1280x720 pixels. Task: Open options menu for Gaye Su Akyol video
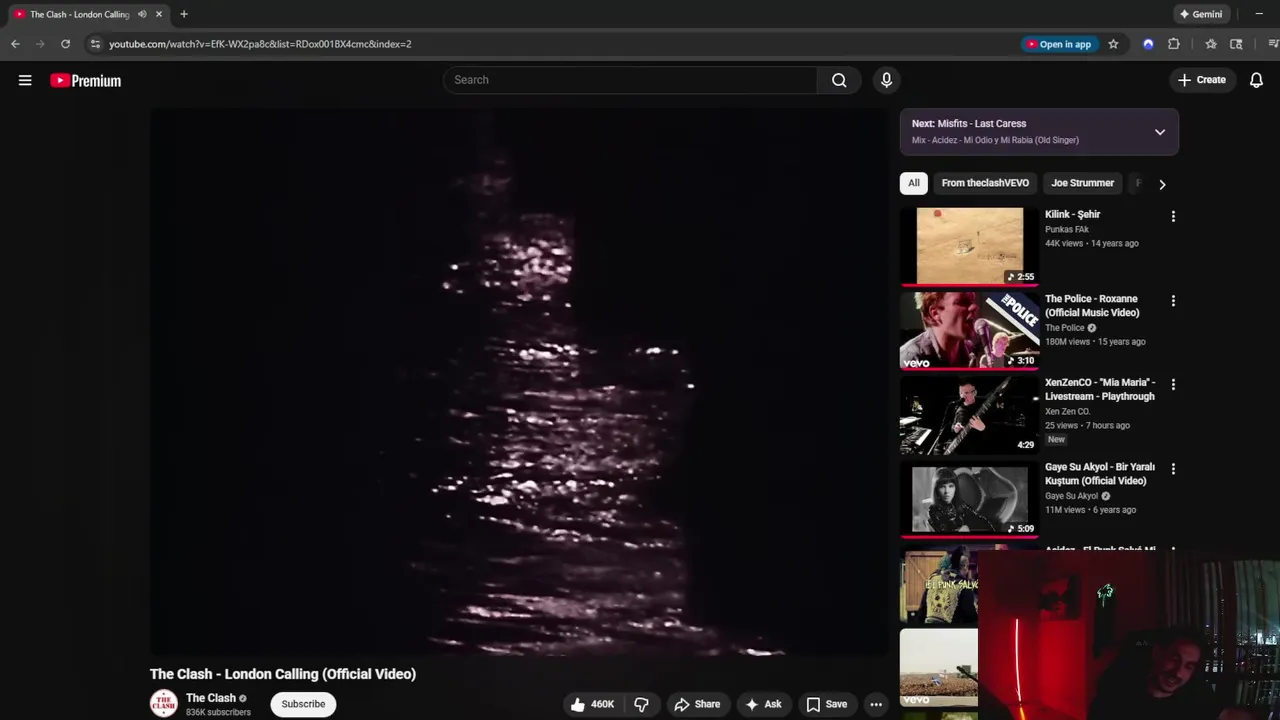[1173, 468]
